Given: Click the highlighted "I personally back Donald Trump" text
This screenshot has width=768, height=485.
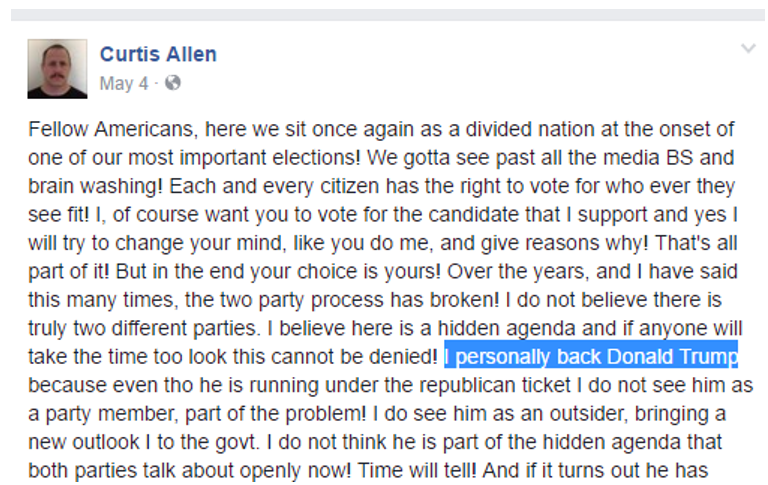Looking at the screenshot, I should 591,356.
